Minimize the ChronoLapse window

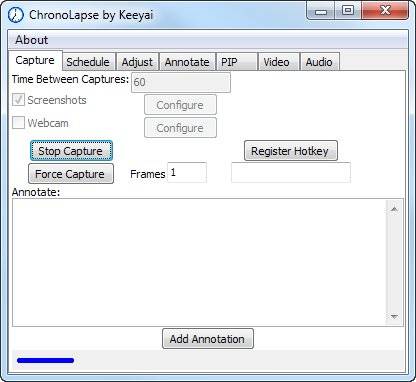click(321, 11)
